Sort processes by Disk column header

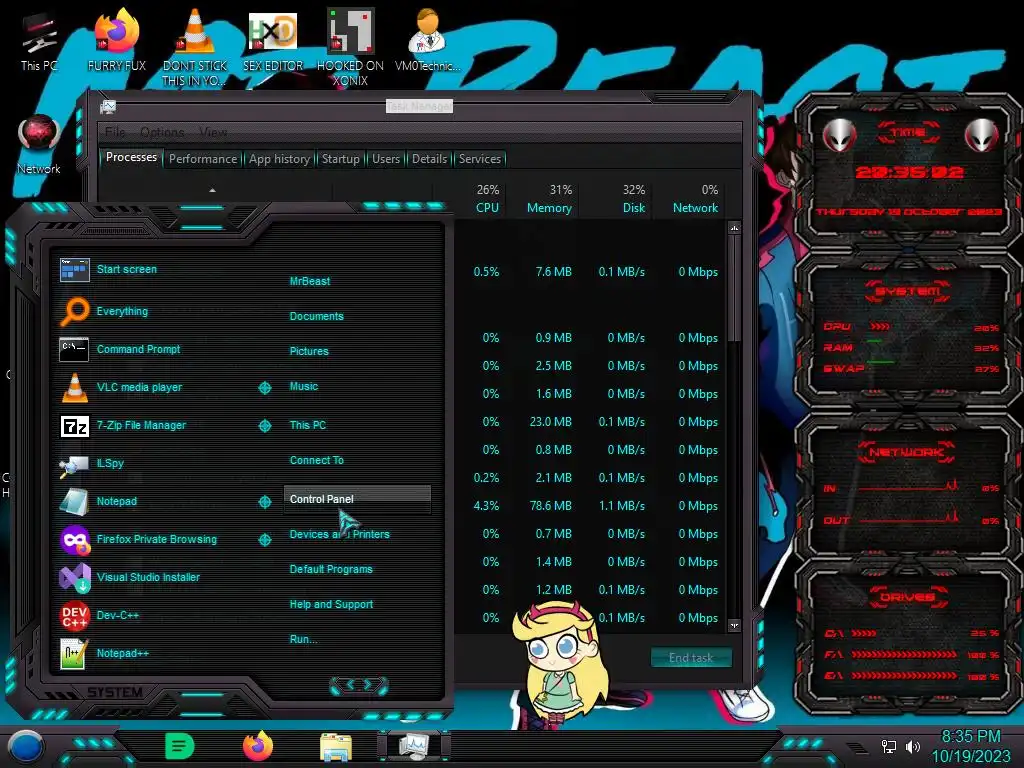(633, 199)
